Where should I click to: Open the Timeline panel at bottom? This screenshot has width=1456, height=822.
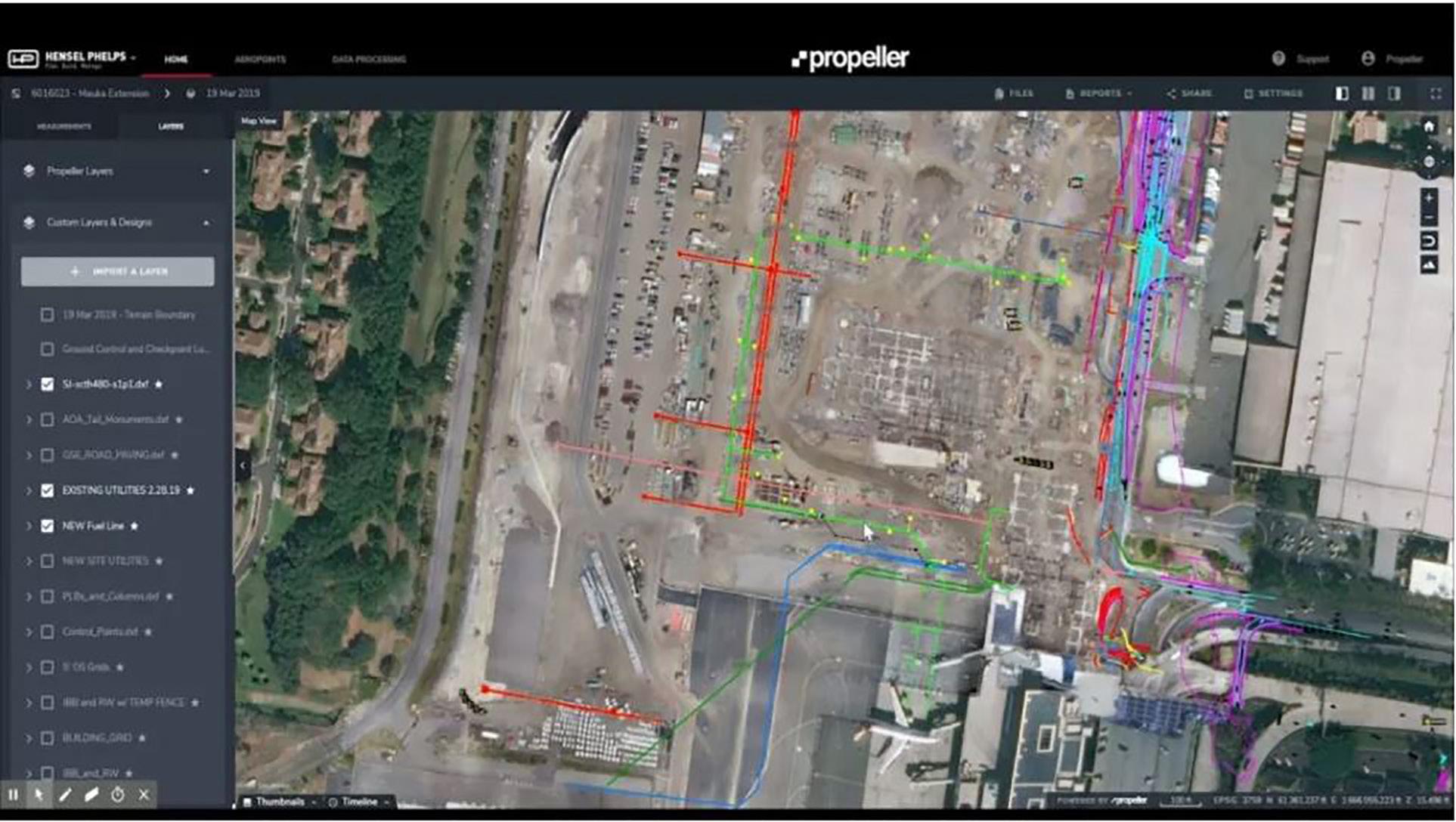point(358,802)
